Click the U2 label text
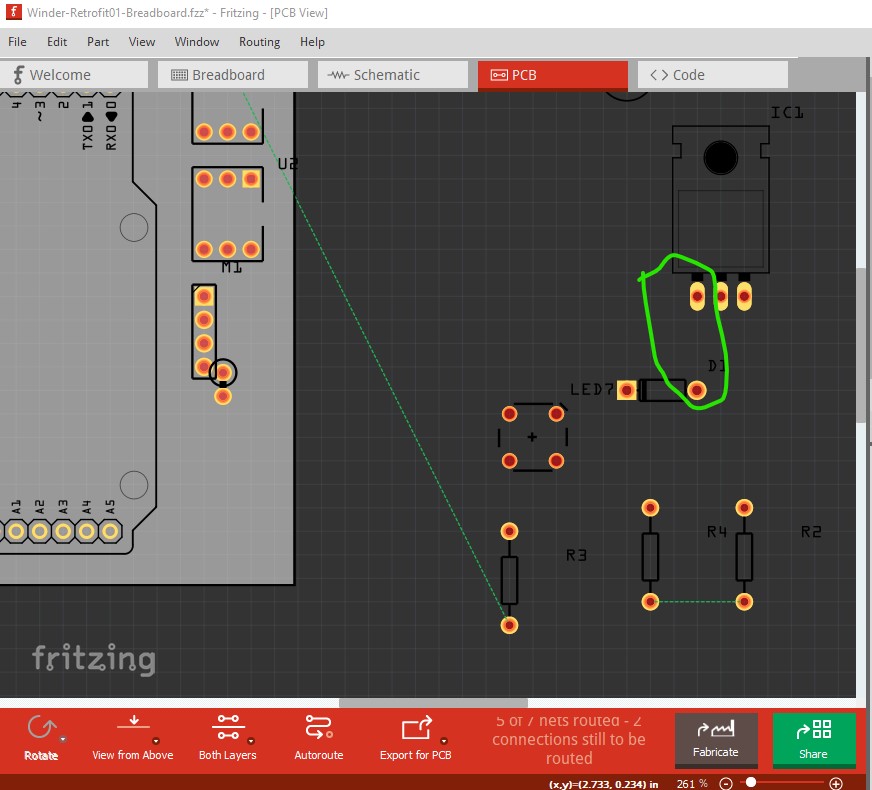Screen dimensions: 872x790 click(288, 163)
